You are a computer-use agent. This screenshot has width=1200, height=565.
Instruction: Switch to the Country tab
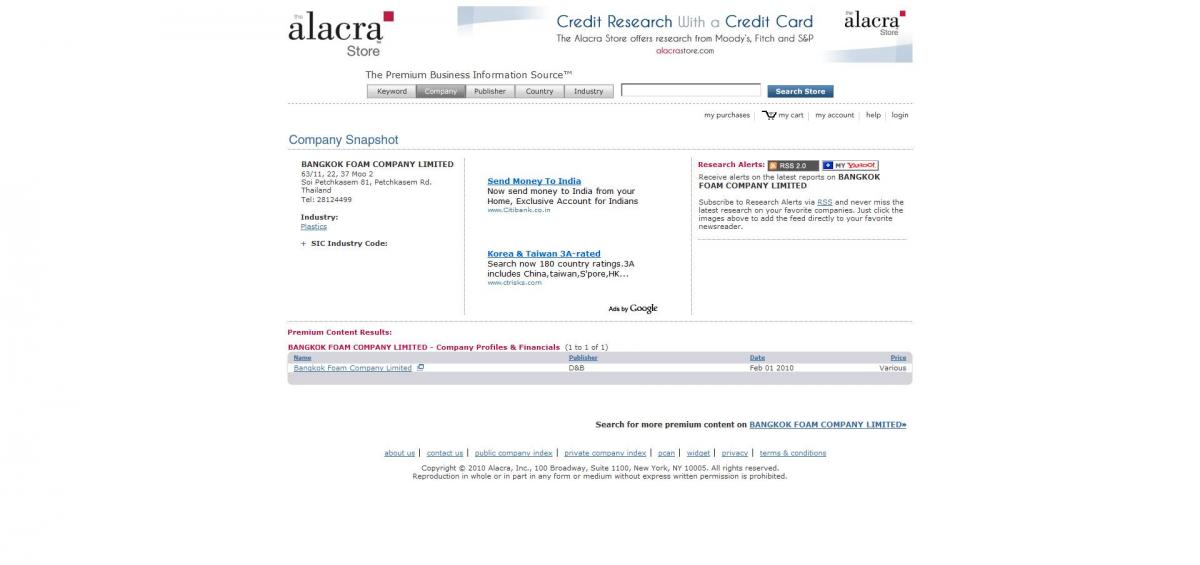pyautogui.click(x=539, y=91)
